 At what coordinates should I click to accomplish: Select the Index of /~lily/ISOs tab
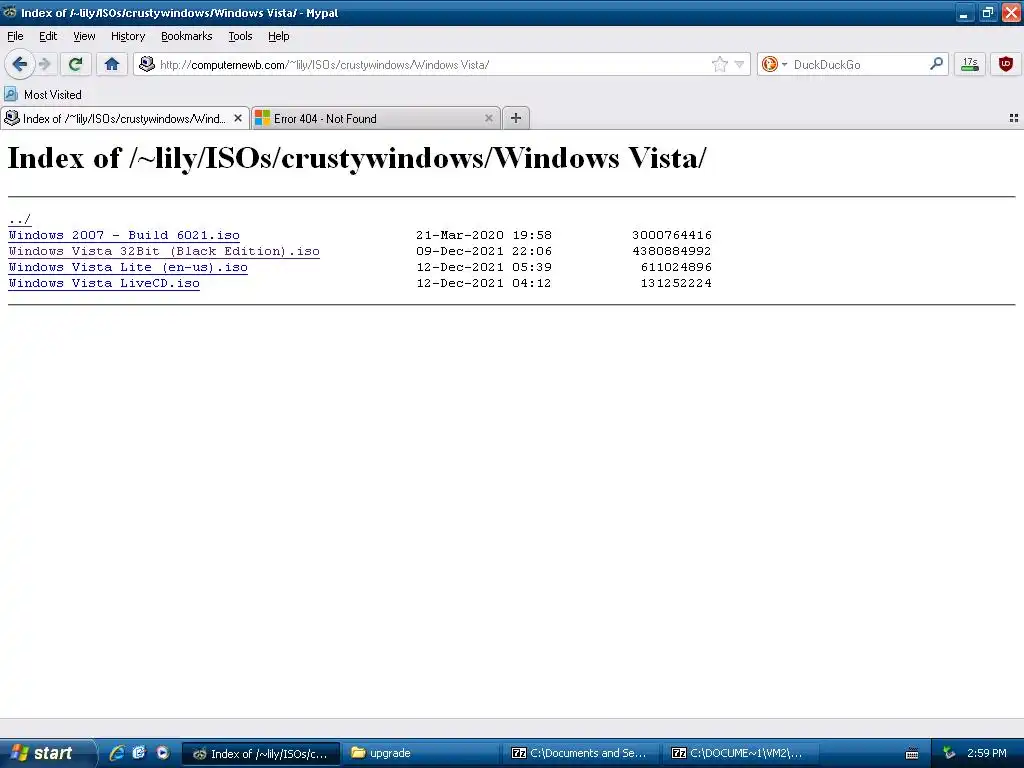[x=125, y=118]
